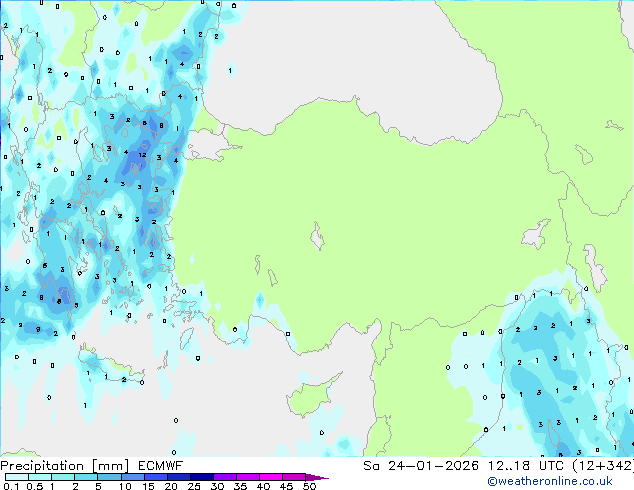Click the legend swatch between 0.1 and 0.5
Image resolution: width=634 pixels, height=490 pixels.
click(x=17, y=477)
